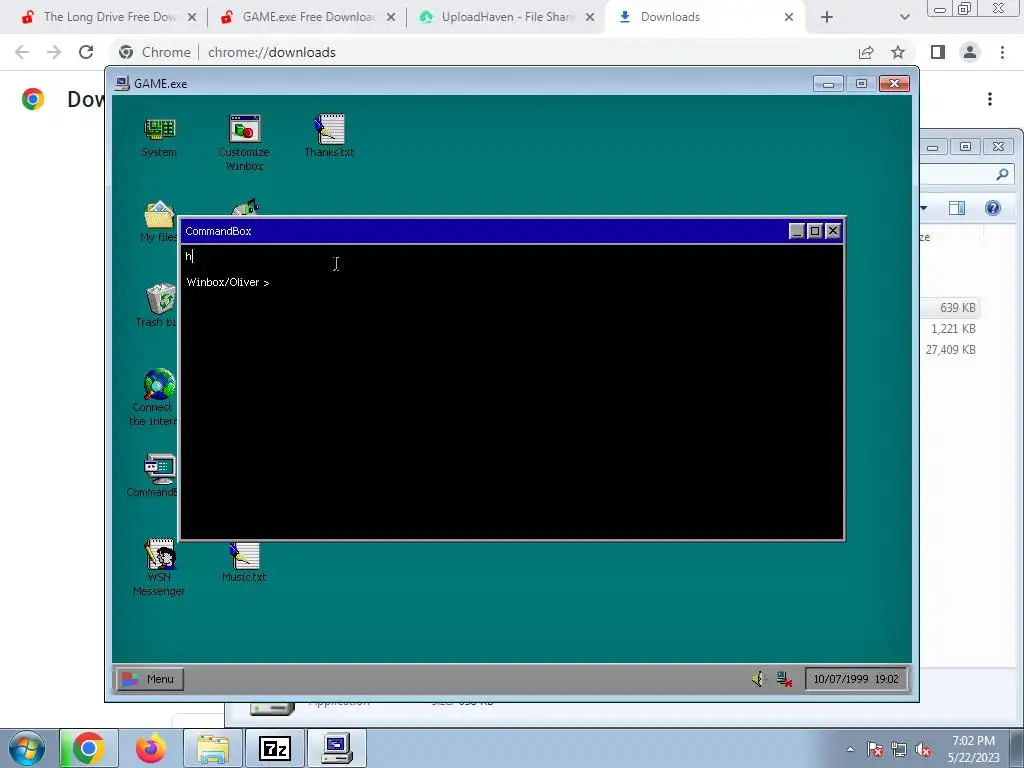The image size is (1024, 768).
Task: Open Windows Start orb
Action: click(x=26, y=748)
